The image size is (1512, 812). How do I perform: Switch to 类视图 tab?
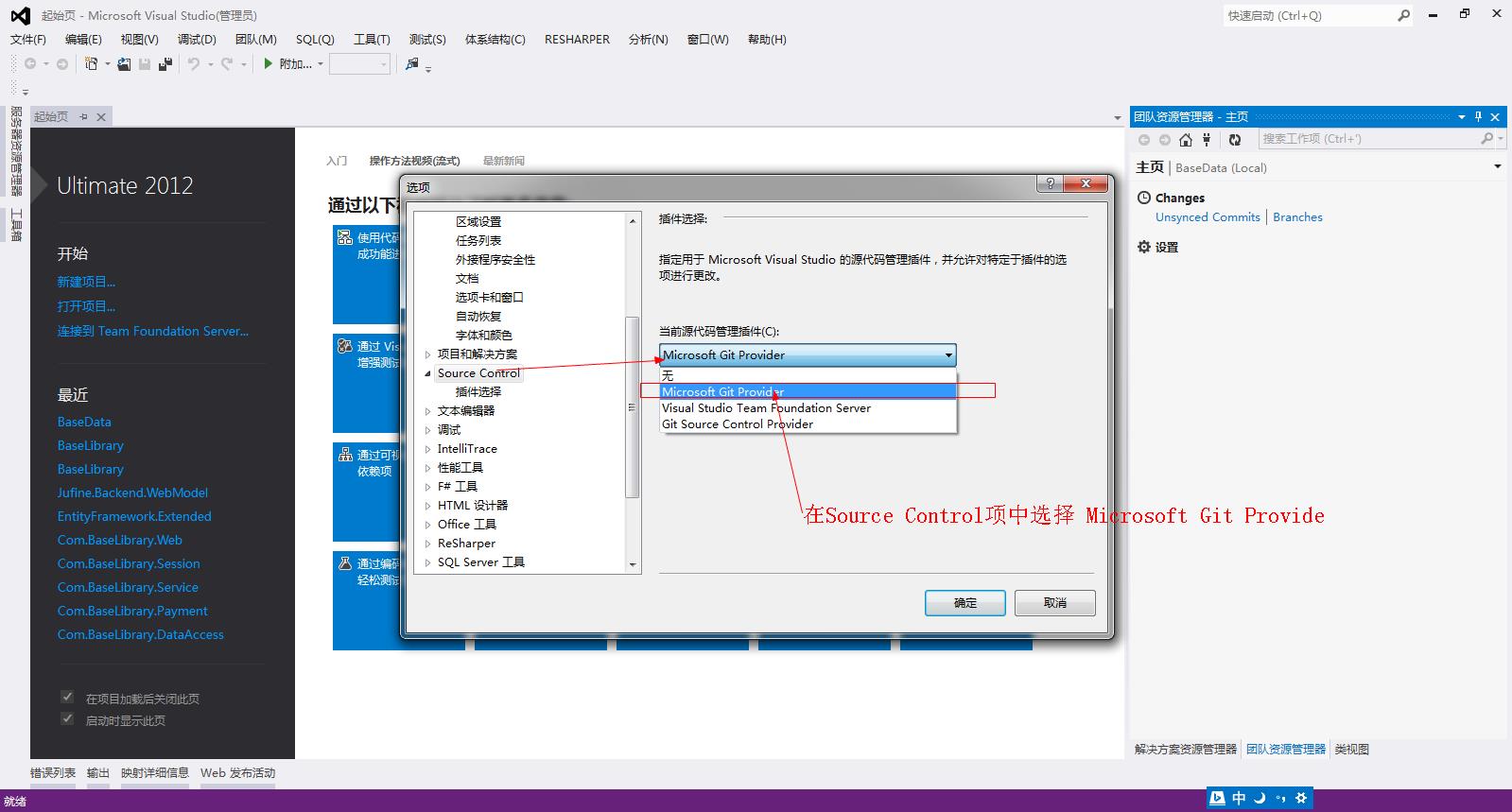(x=1351, y=749)
